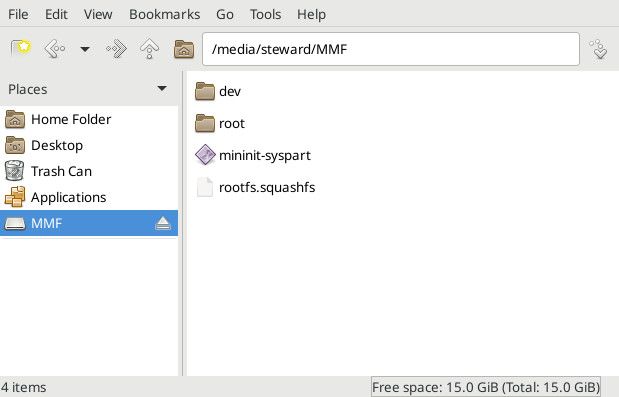Click the rootfs.squashfs file name
This screenshot has height=397, width=619.
(267, 187)
